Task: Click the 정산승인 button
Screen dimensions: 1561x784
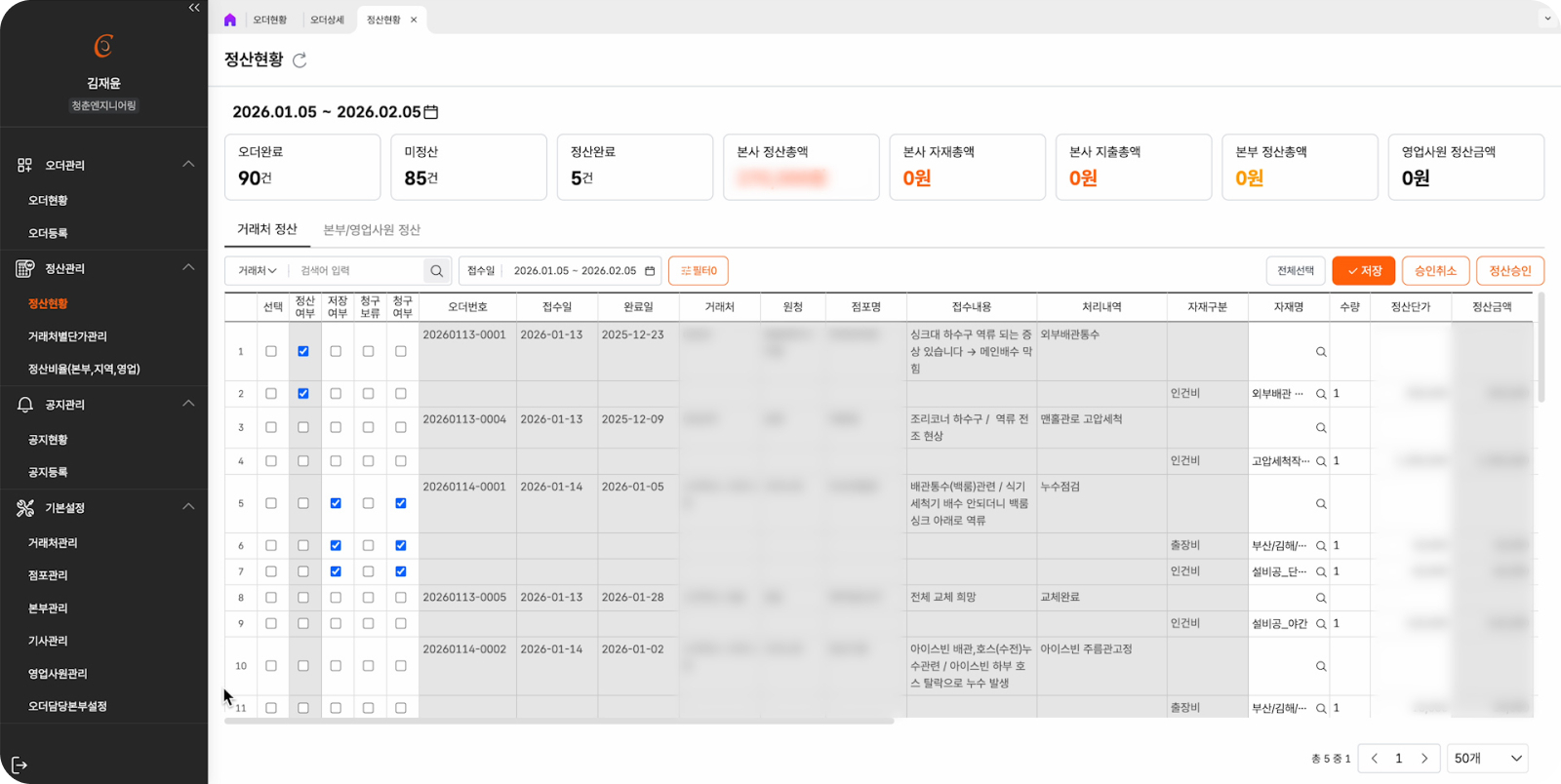Action: click(x=1509, y=271)
